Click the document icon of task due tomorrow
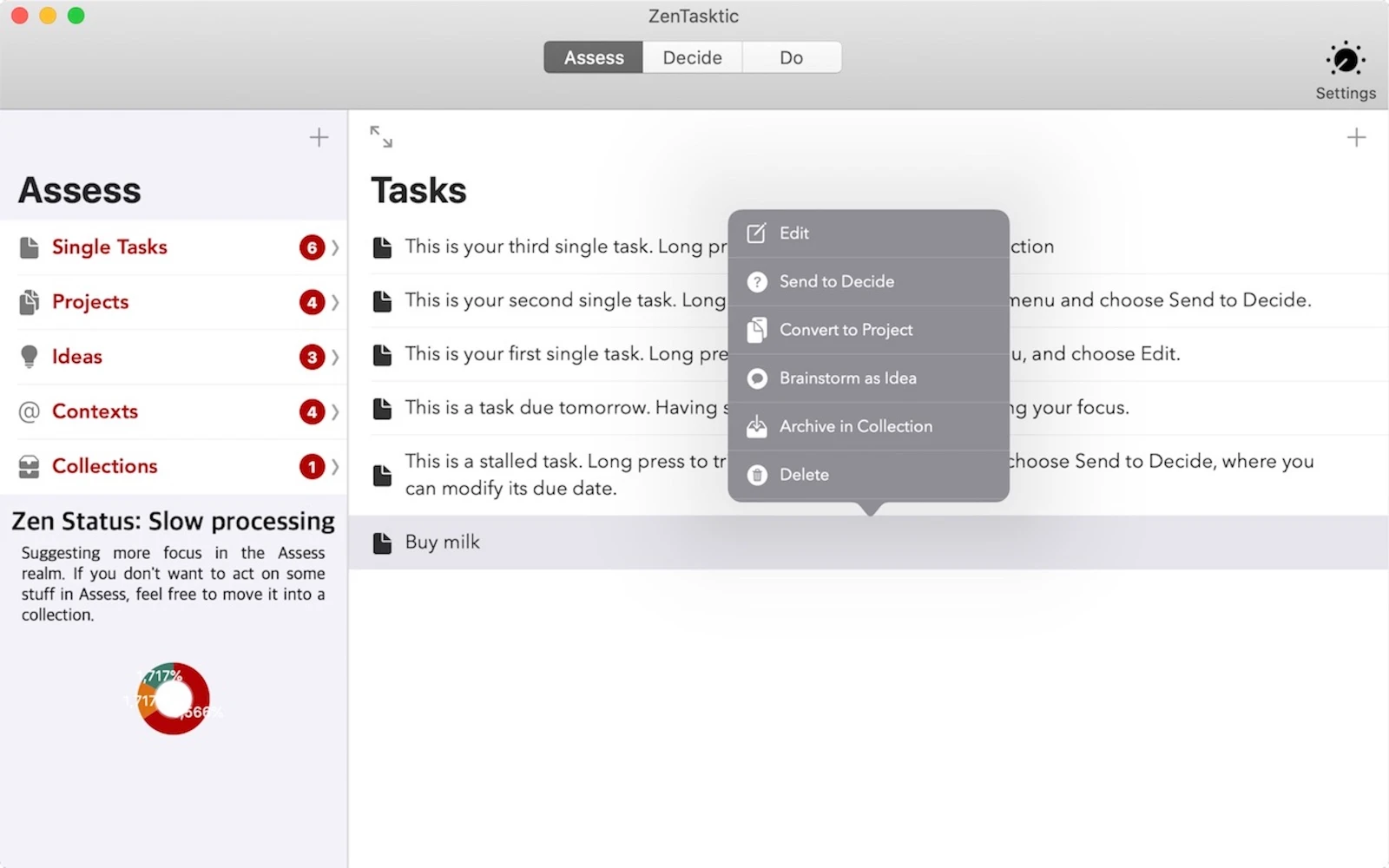The width and height of the screenshot is (1389, 868). pyautogui.click(x=382, y=409)
